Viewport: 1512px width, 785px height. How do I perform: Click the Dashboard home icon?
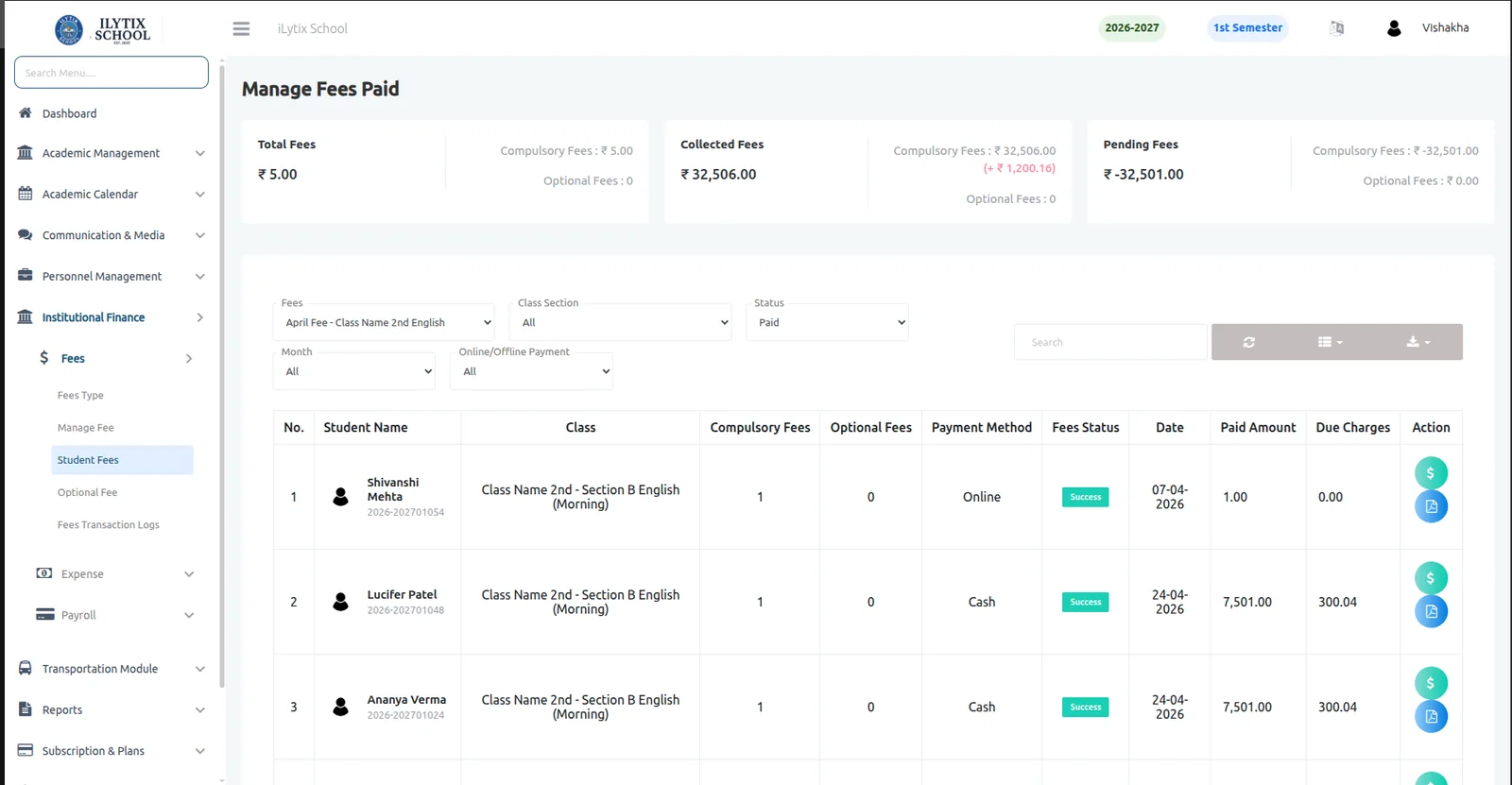click(x=26, y=113)
